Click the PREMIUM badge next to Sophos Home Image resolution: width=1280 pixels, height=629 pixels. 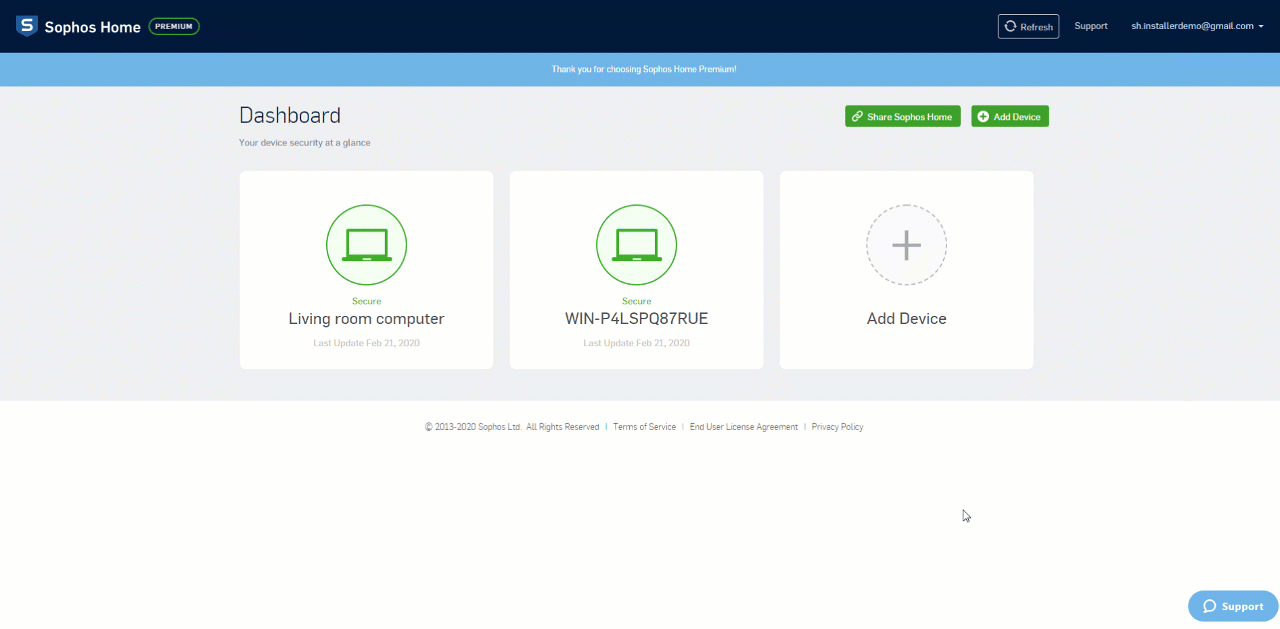click(x=174, y=26)
